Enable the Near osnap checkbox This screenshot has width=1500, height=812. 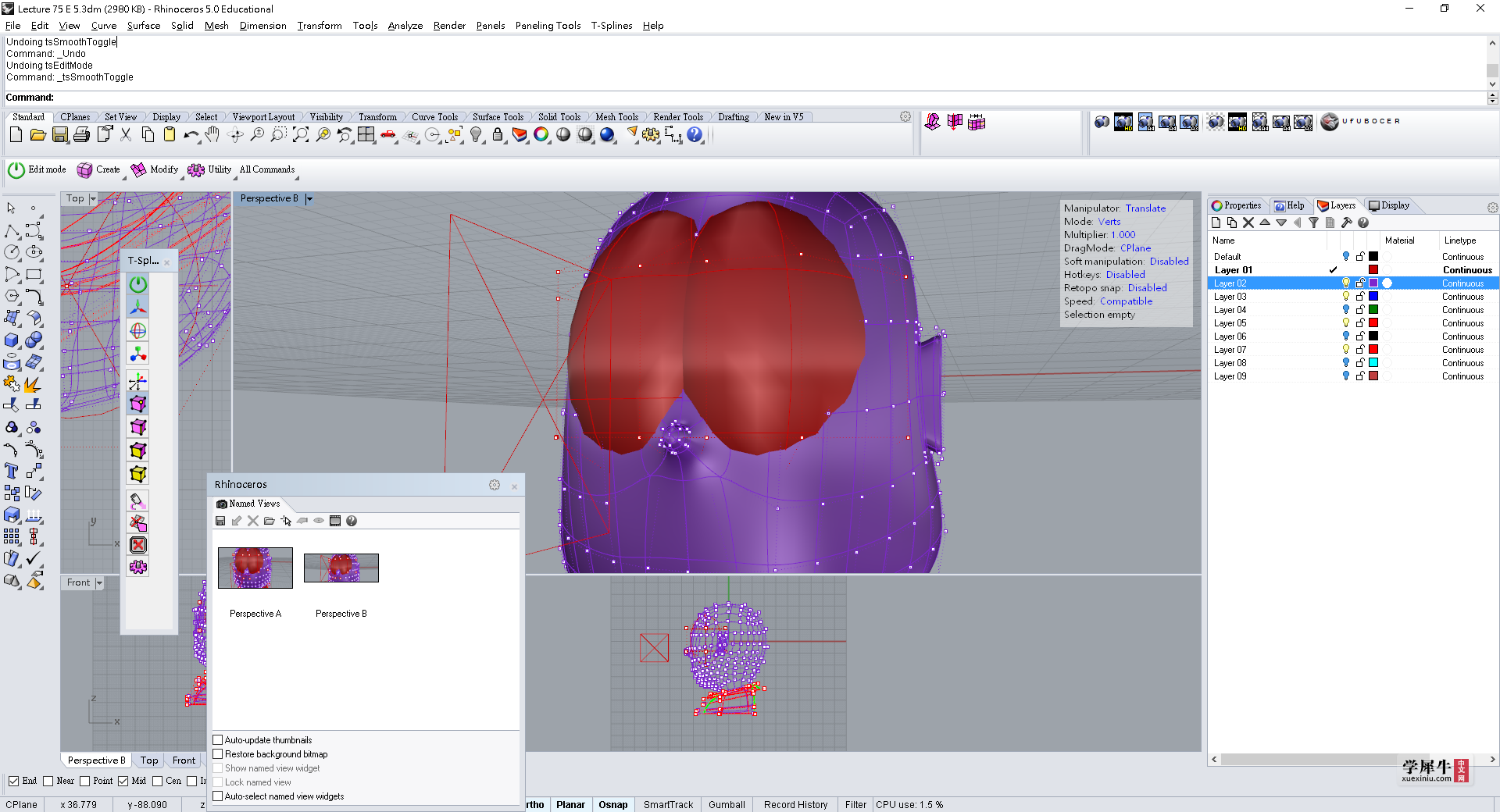(x=48, y=781)
